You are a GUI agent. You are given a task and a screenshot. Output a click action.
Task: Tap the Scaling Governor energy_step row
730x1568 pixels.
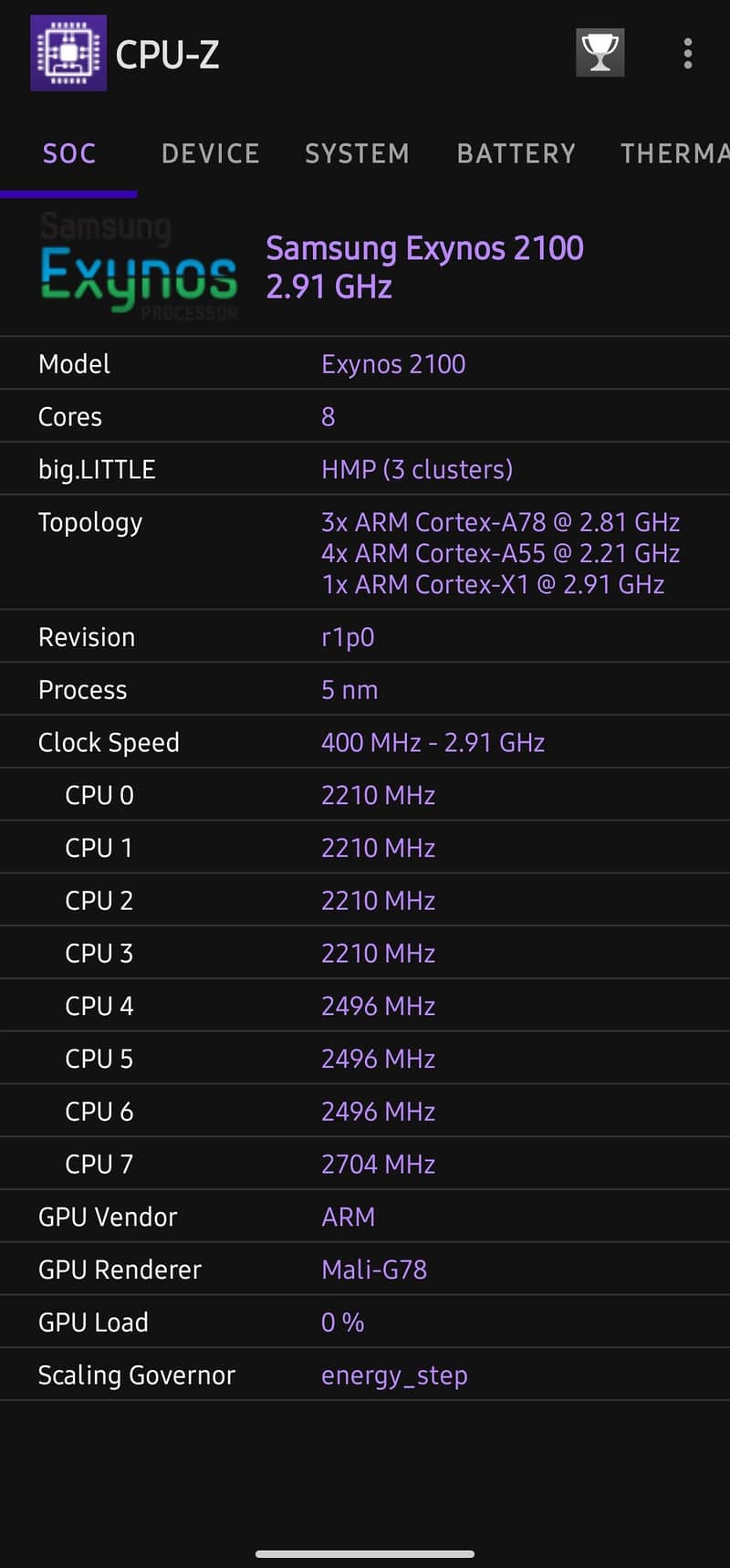click(365, 1375)
